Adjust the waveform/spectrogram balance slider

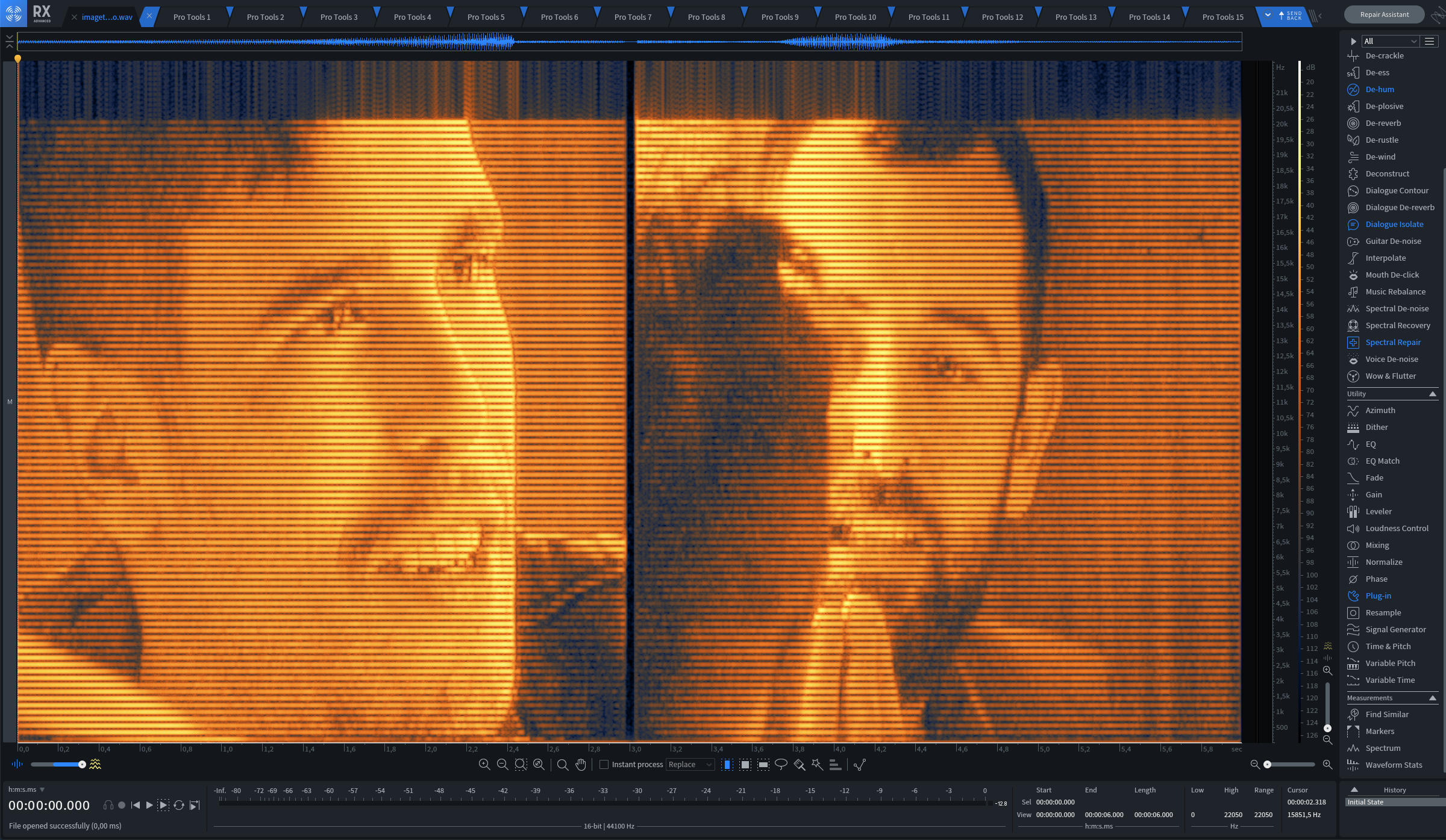coord(82,764)
